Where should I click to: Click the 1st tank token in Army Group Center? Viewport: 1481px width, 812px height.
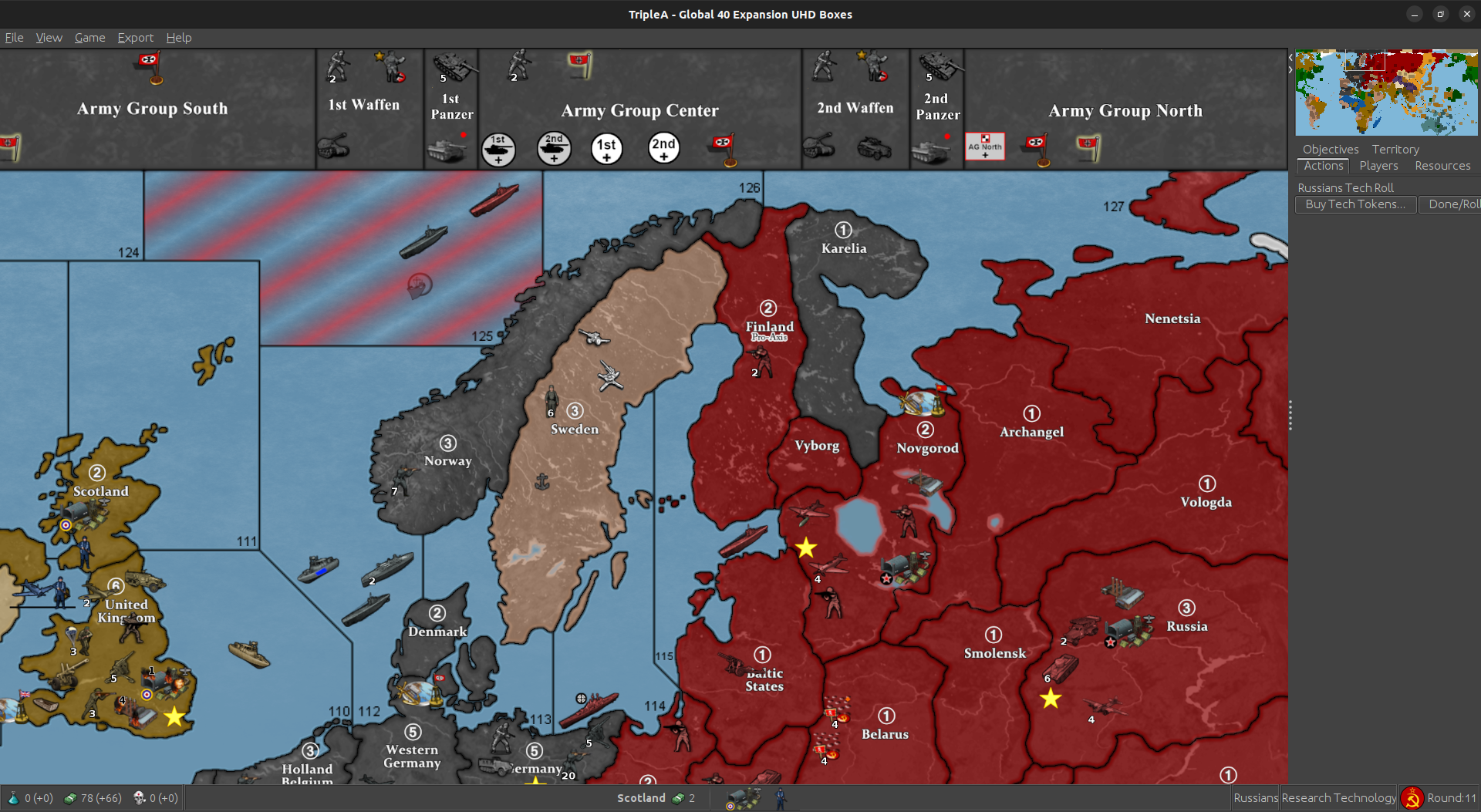498,150
